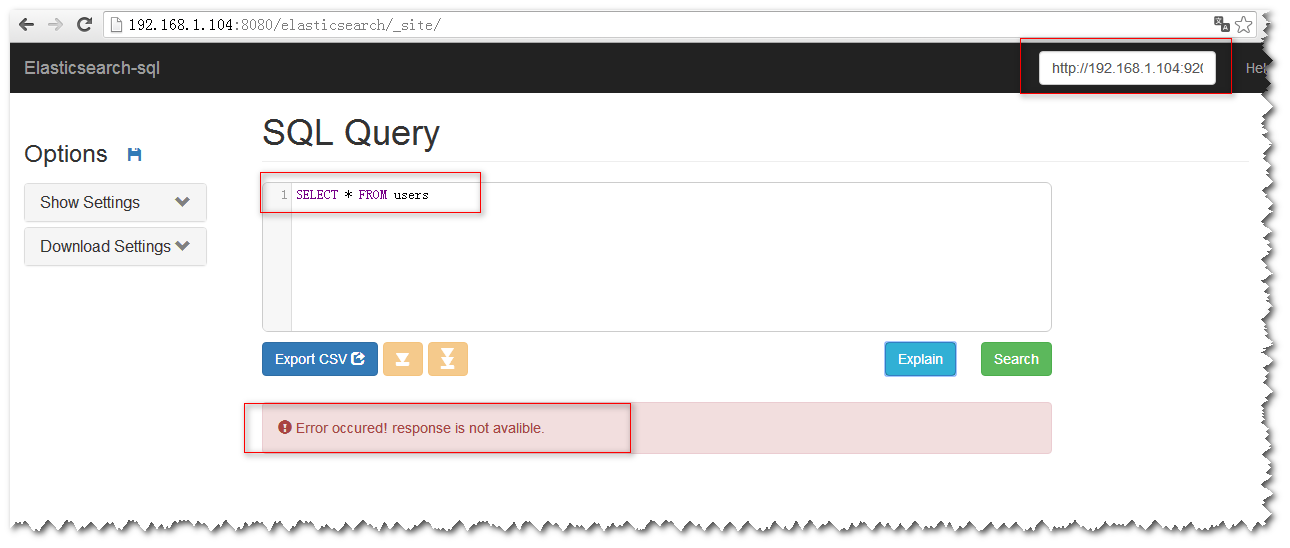Image resolution: width=1290 pixels, height=548 pixels.
Task: Execute the query with Search button
Action: [x=1016, y=359]
